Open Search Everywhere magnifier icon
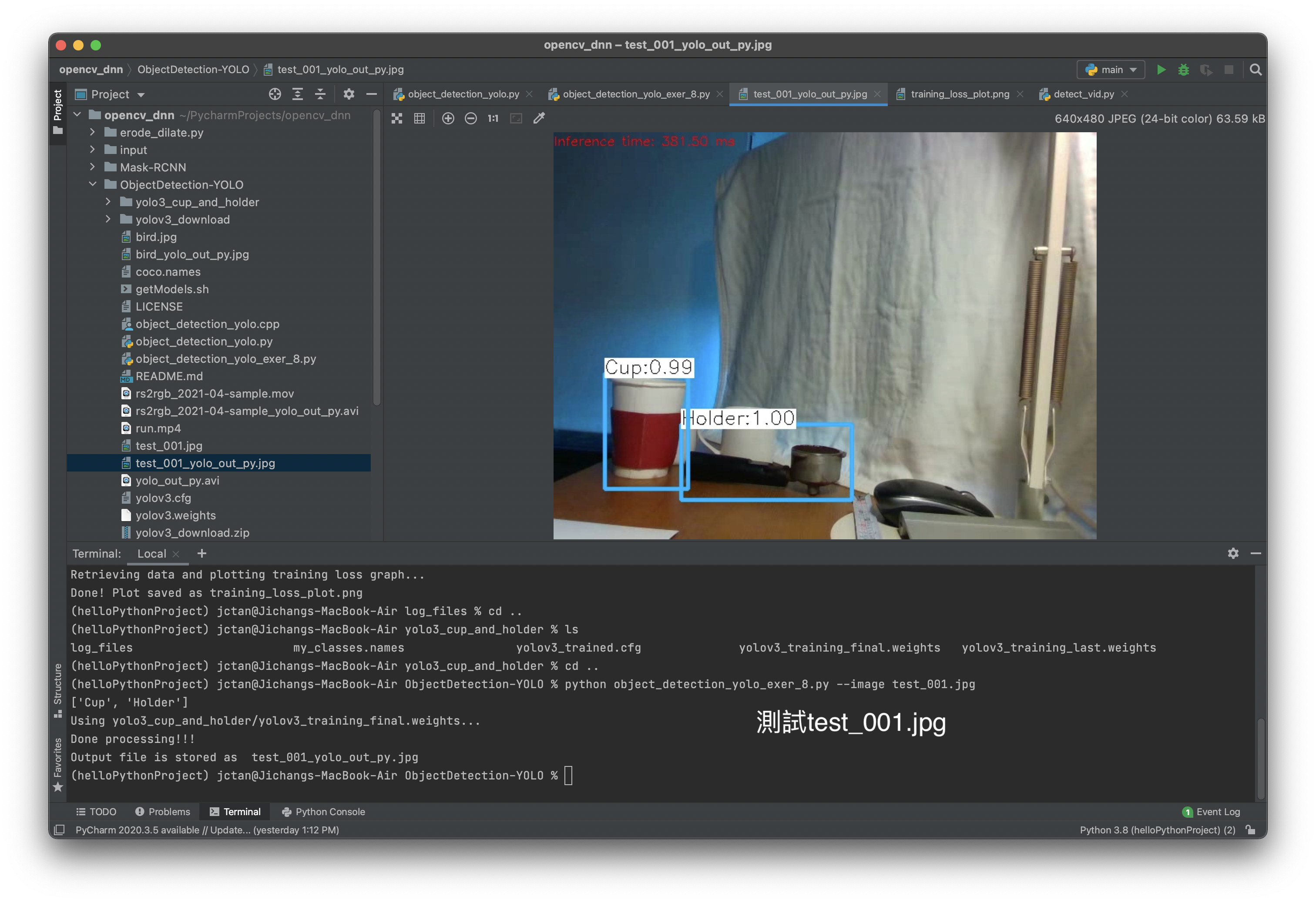Viewport: 1316px width, 903px height. point(1256,70)
